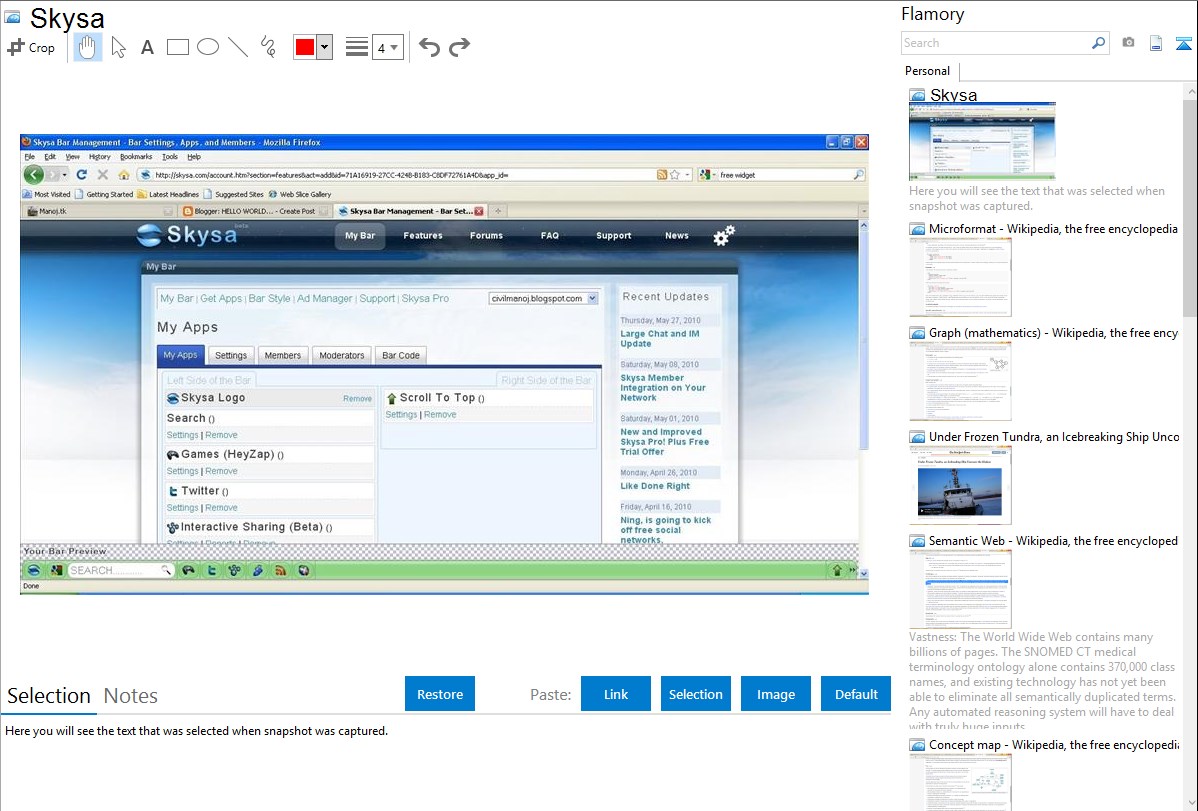Click the Firefox home icon in snapshot
The width and height of the screenshot is (1198, 811).
[x=124, y=175]
